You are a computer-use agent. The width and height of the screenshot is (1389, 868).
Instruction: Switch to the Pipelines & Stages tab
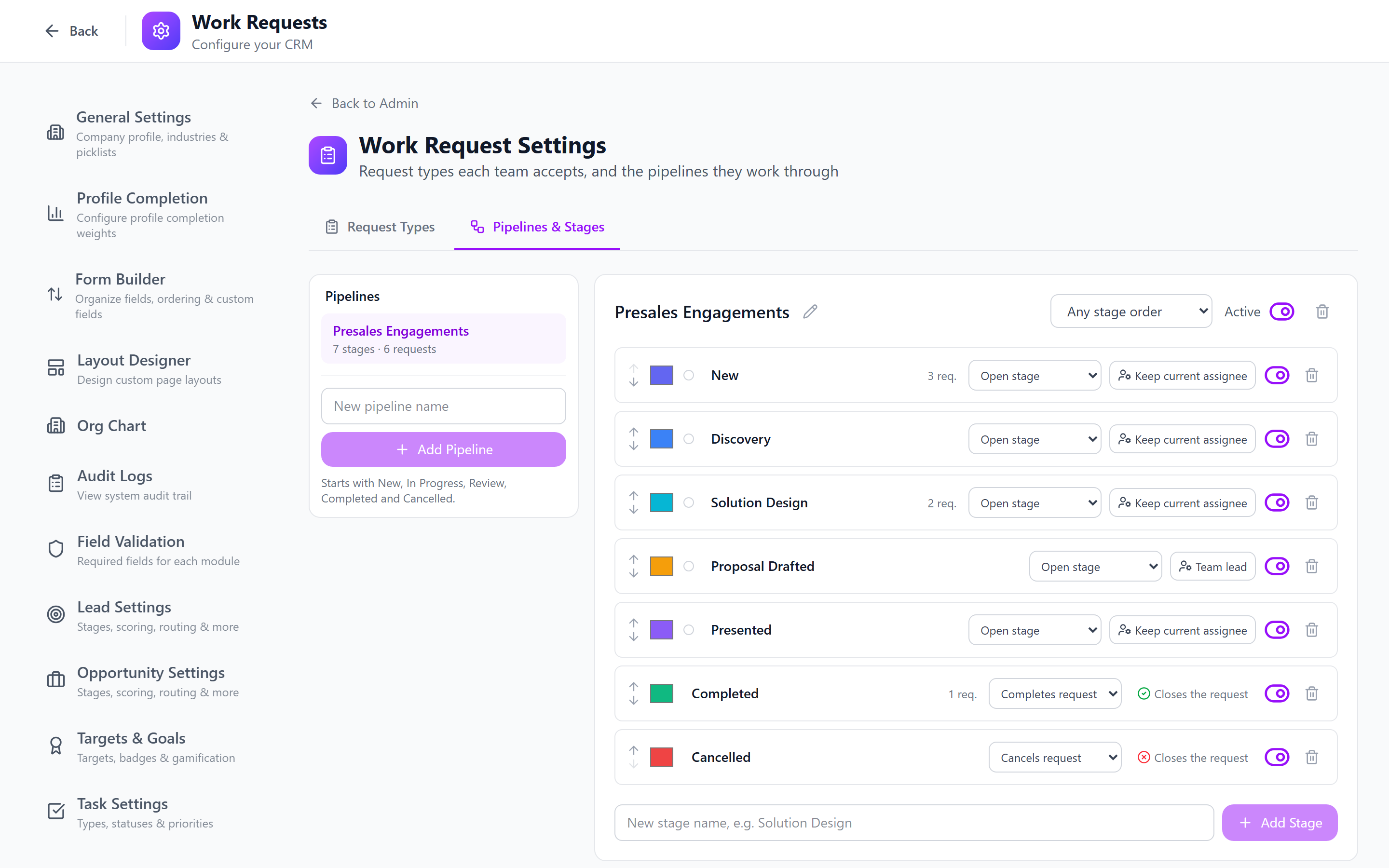537,227
